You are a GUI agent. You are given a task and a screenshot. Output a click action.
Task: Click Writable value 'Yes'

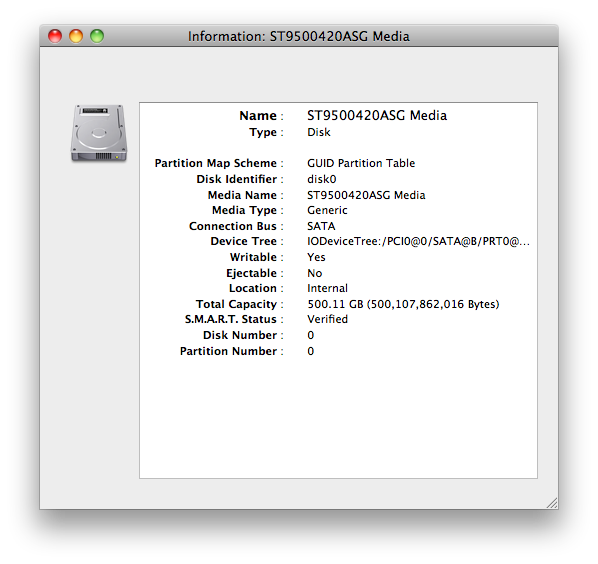click(316, 257)
